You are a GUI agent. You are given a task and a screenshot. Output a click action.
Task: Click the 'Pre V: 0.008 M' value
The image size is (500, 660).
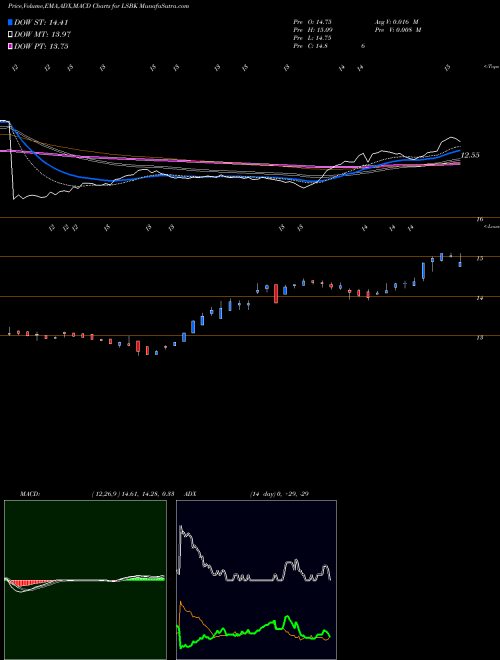pyautogui.click(x=397, y=30)
